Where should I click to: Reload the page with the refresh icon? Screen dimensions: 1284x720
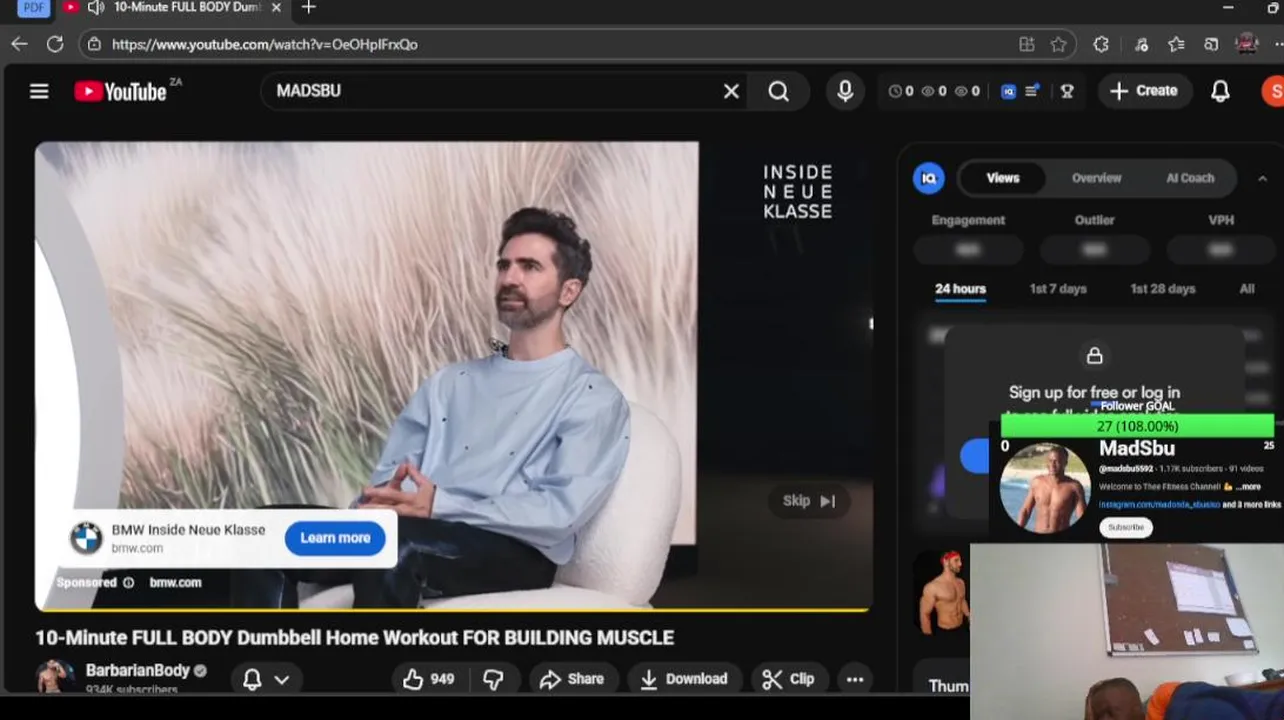click(x=55, y=44)
